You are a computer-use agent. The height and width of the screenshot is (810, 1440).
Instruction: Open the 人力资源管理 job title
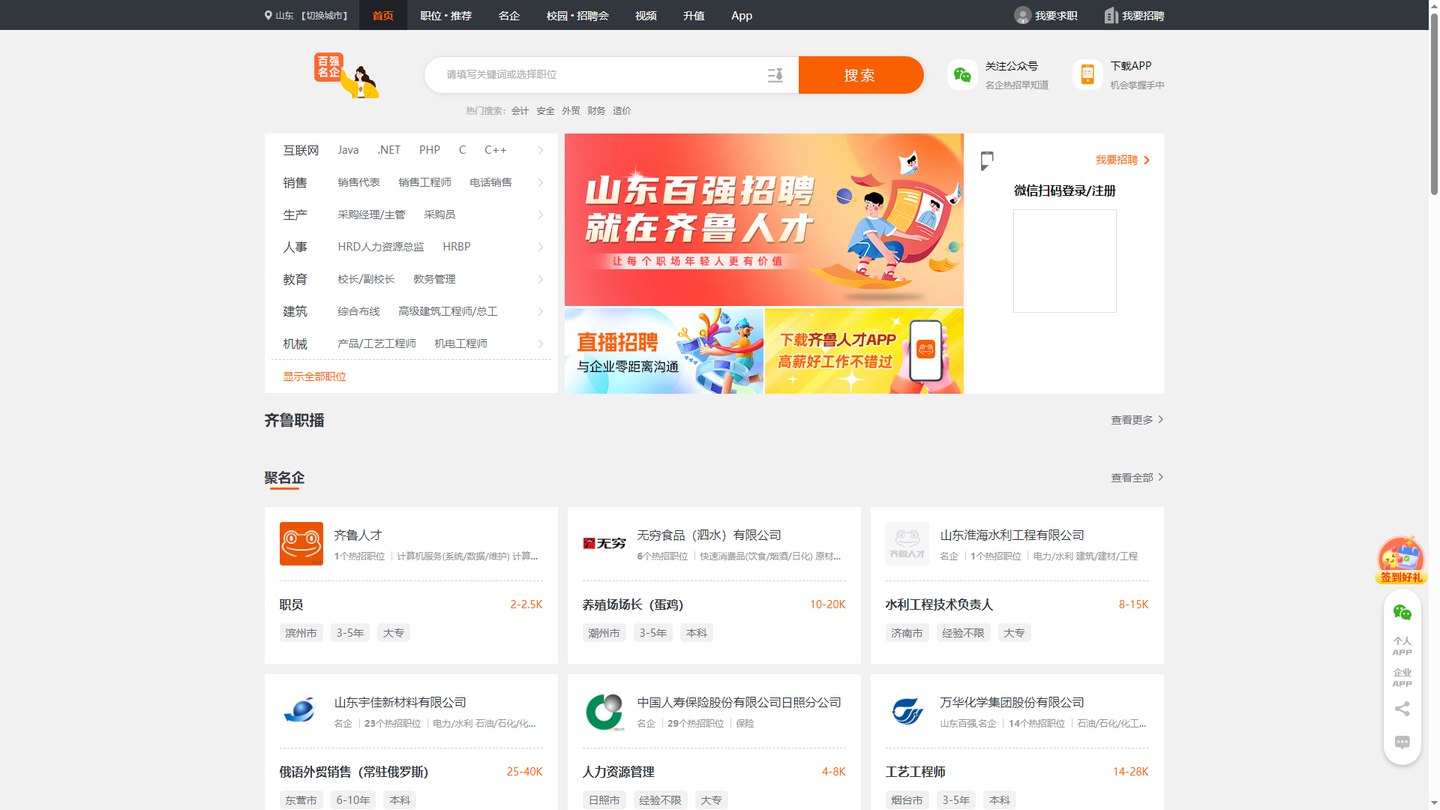coord(618,772)
